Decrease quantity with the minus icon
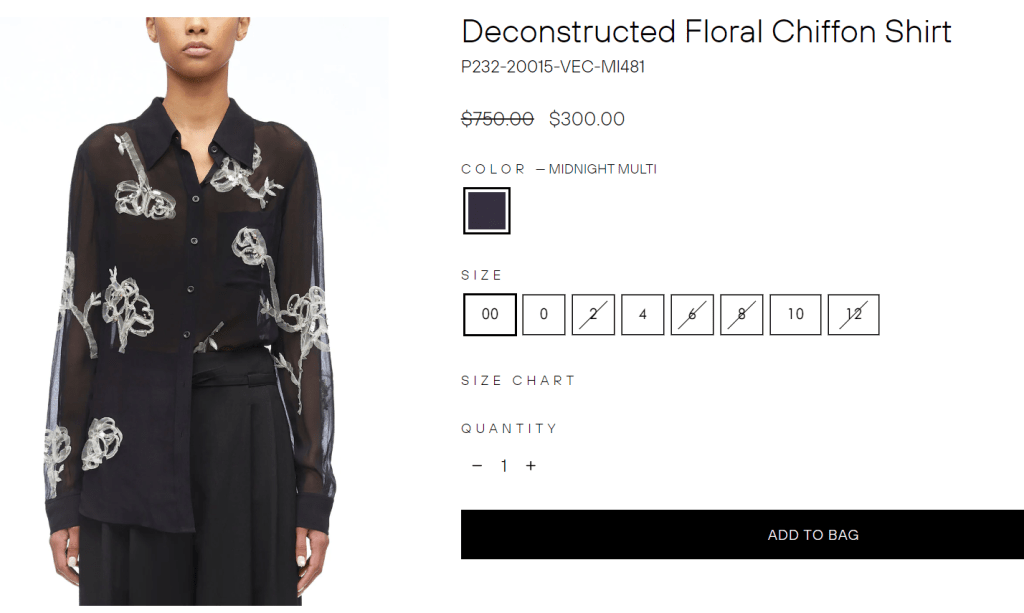This screenshot has width=1024, height=613. tap(477, 466)
